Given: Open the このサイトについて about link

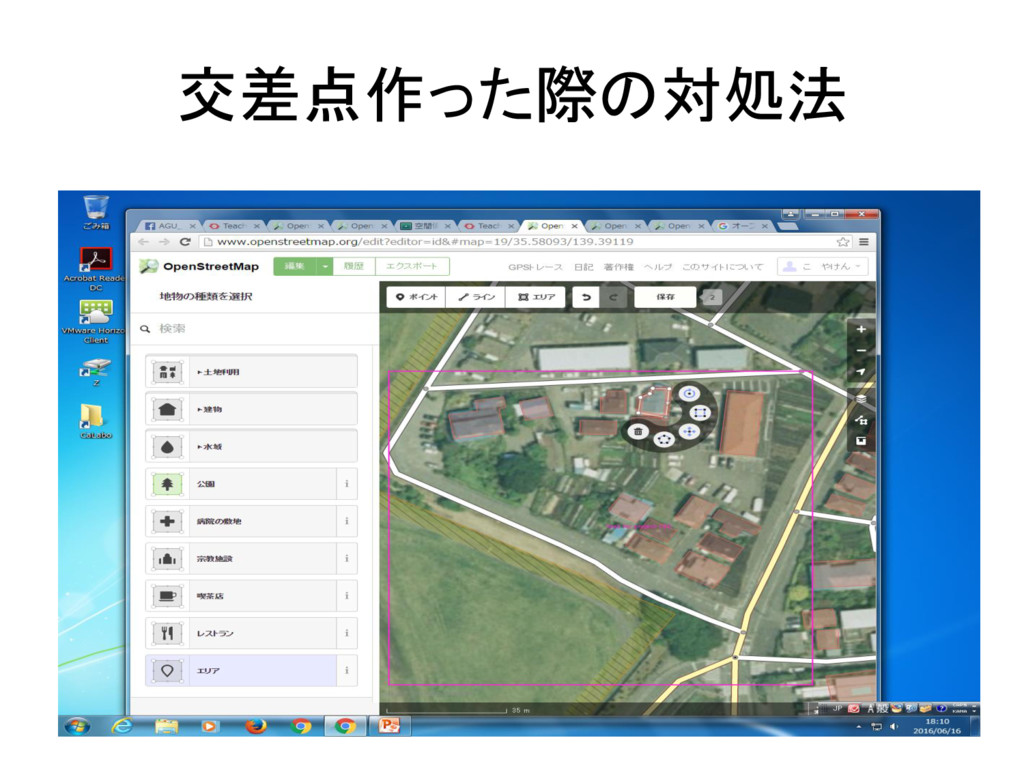Looking at the screenshot, I should pyautogui.click(x=722, y=266).
